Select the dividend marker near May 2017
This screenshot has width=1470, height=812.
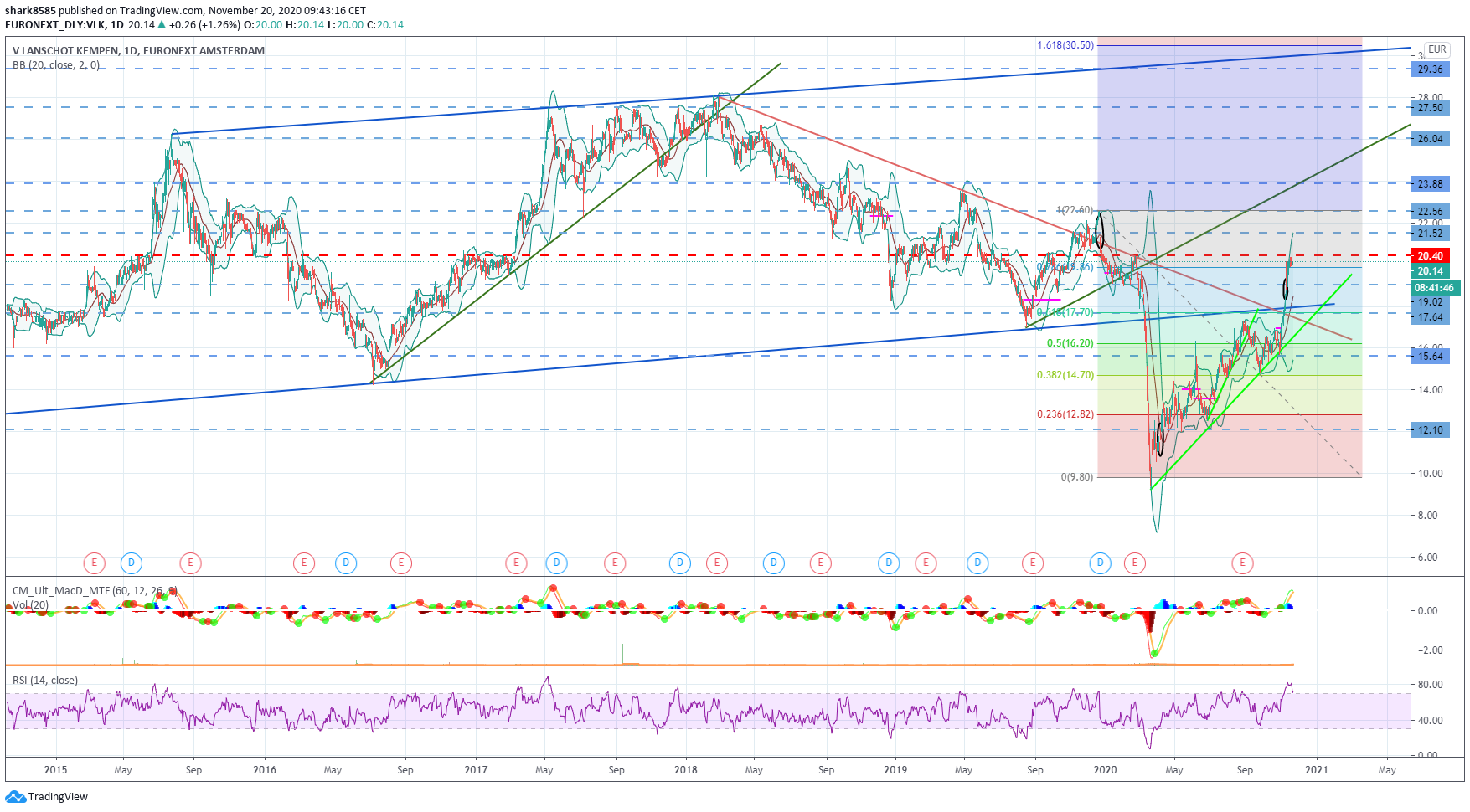click(x=556, y=563)
